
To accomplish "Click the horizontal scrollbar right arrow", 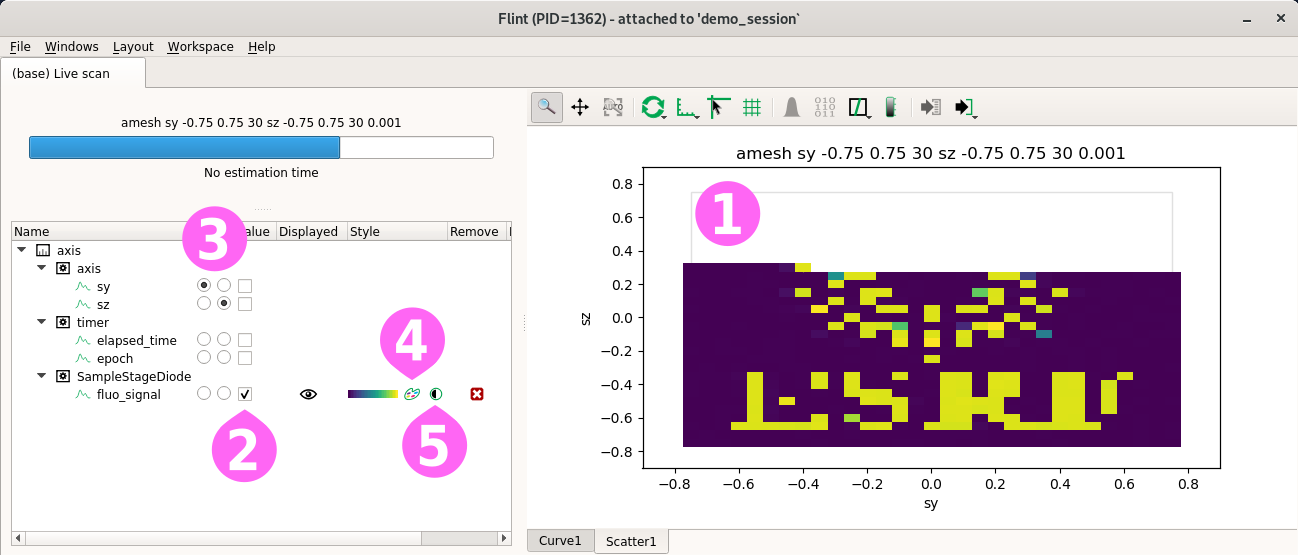I will tap(504, 538).
